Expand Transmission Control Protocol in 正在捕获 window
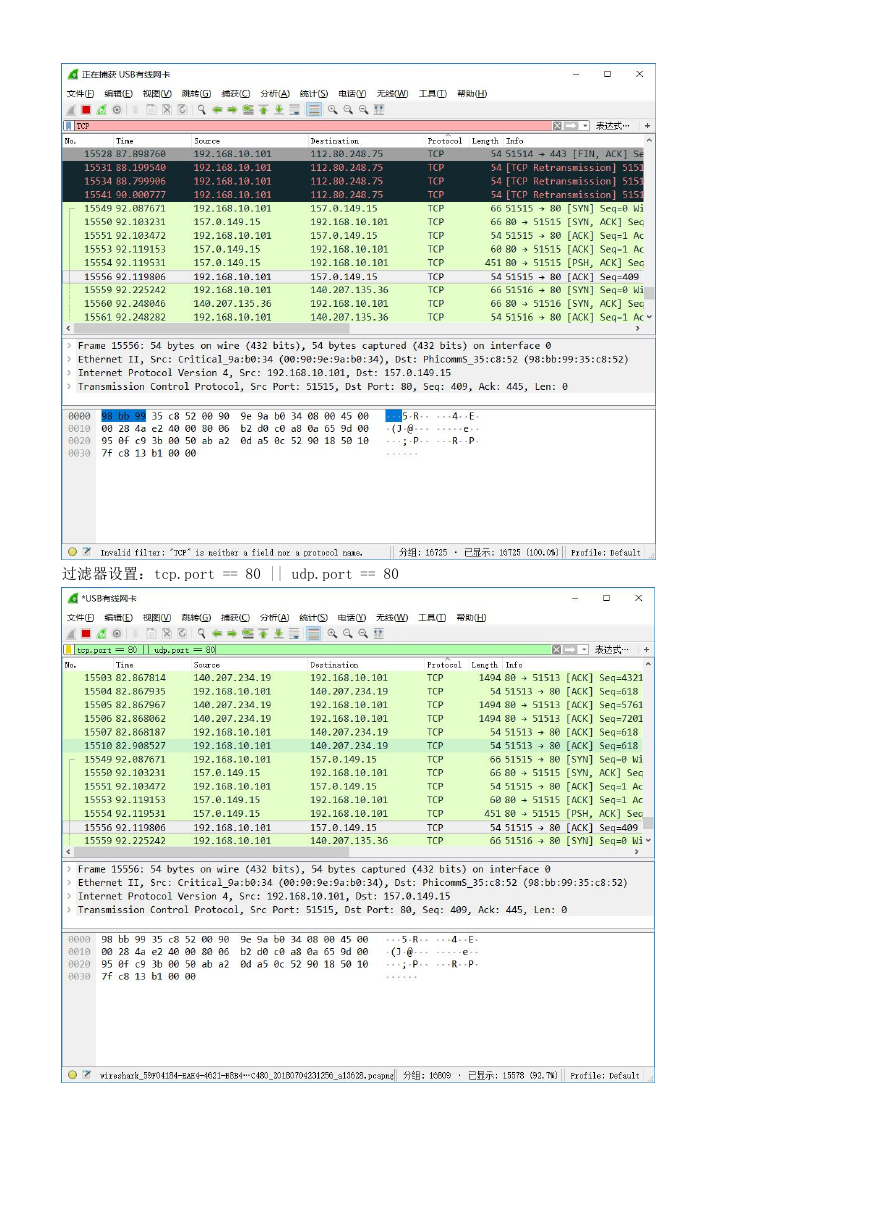Screen dimensions: 869x1228 [69, 386]
